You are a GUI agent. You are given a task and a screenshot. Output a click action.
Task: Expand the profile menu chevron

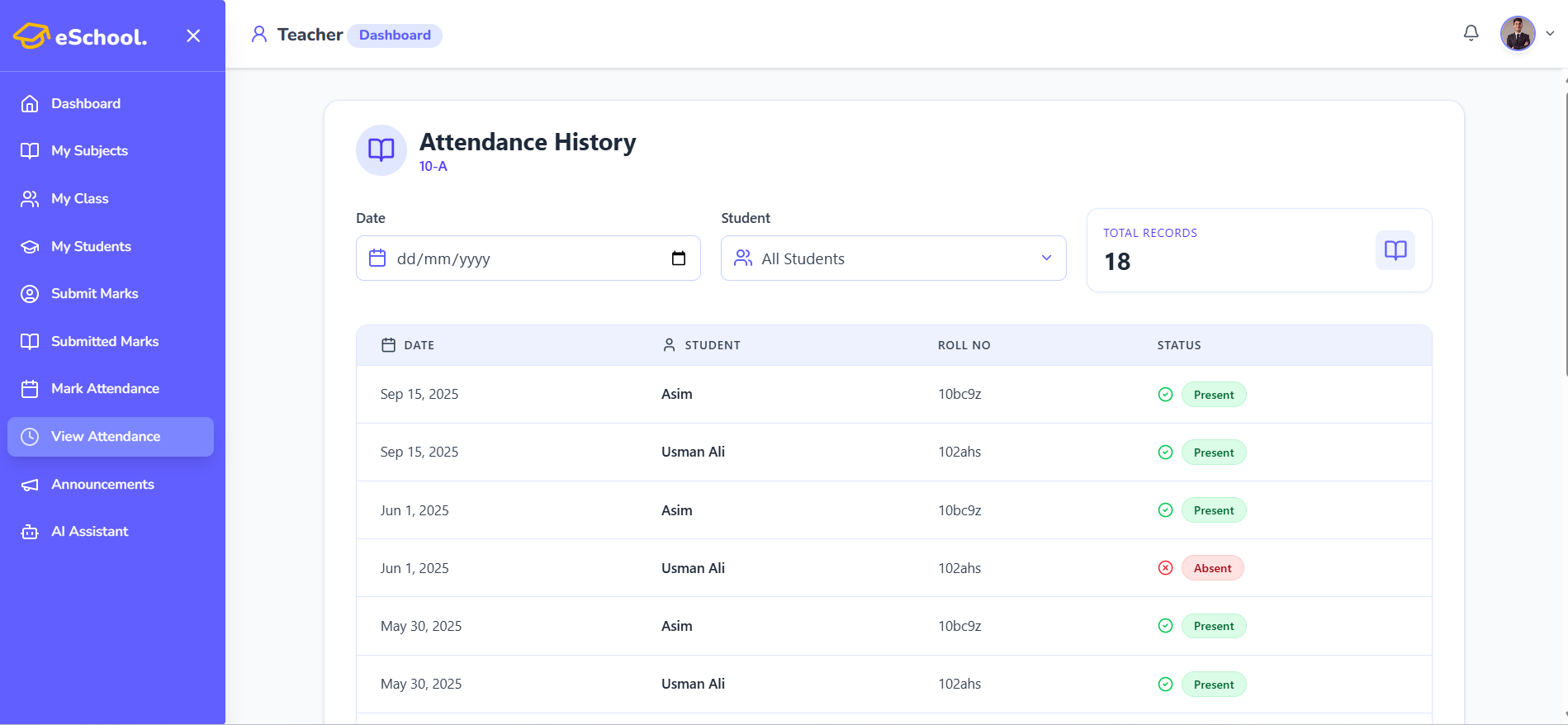pos(1551,34)
